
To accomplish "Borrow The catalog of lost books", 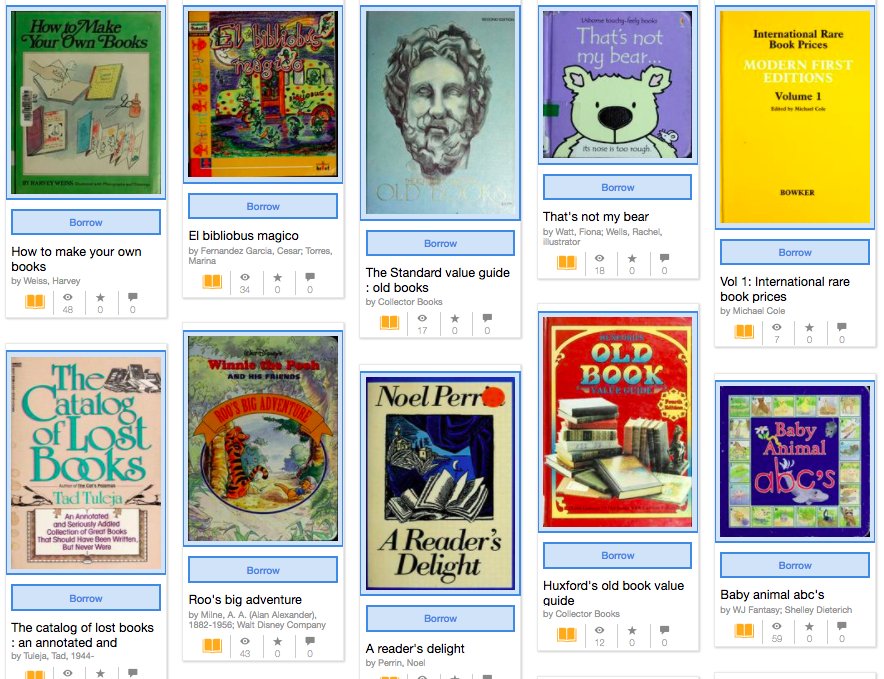I will pos(86,598).
